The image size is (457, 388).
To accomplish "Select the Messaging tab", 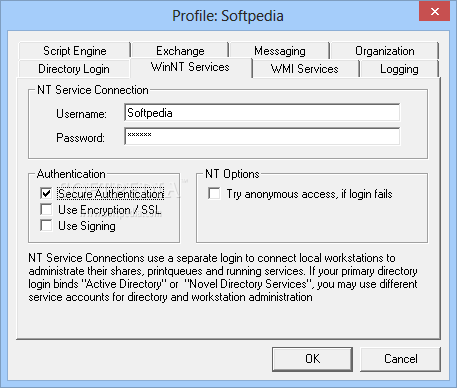I will (279, 51).
